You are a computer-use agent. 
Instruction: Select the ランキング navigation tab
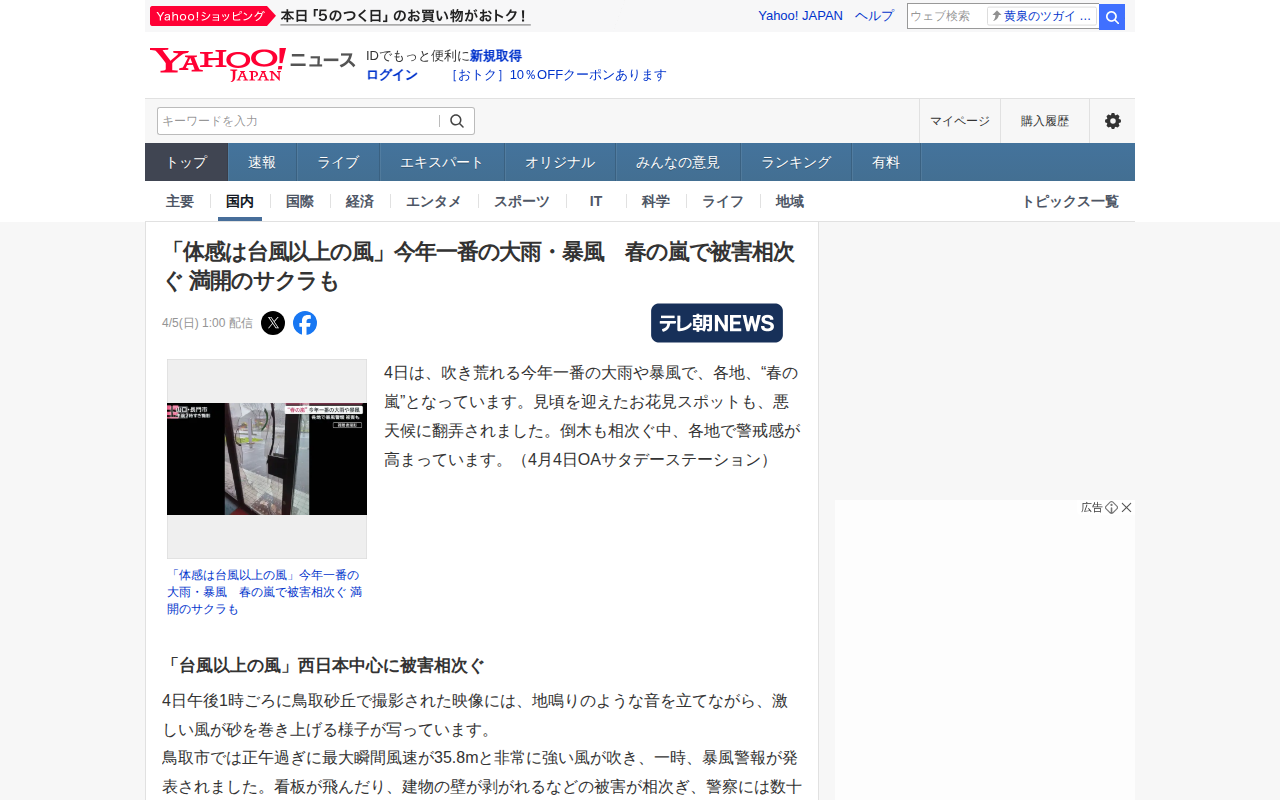pyautogui.click(x=796, y=162)
